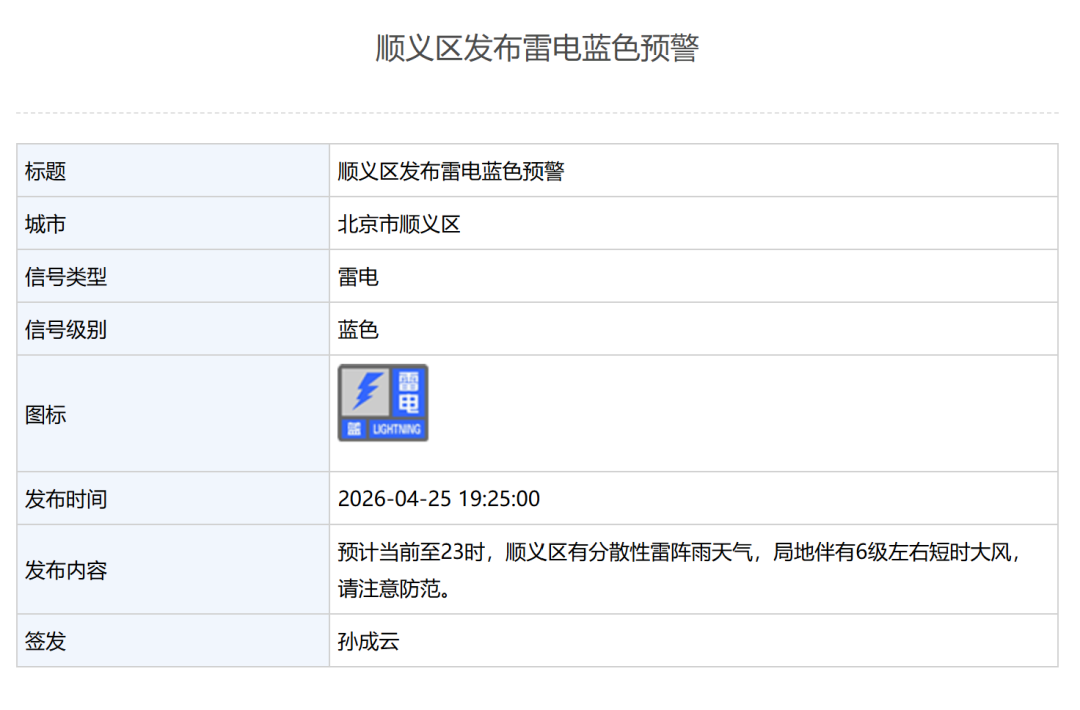1080x710 pixels.
Task: Select the warning content text starting 预计当前至23时
Action: point(680,570)
